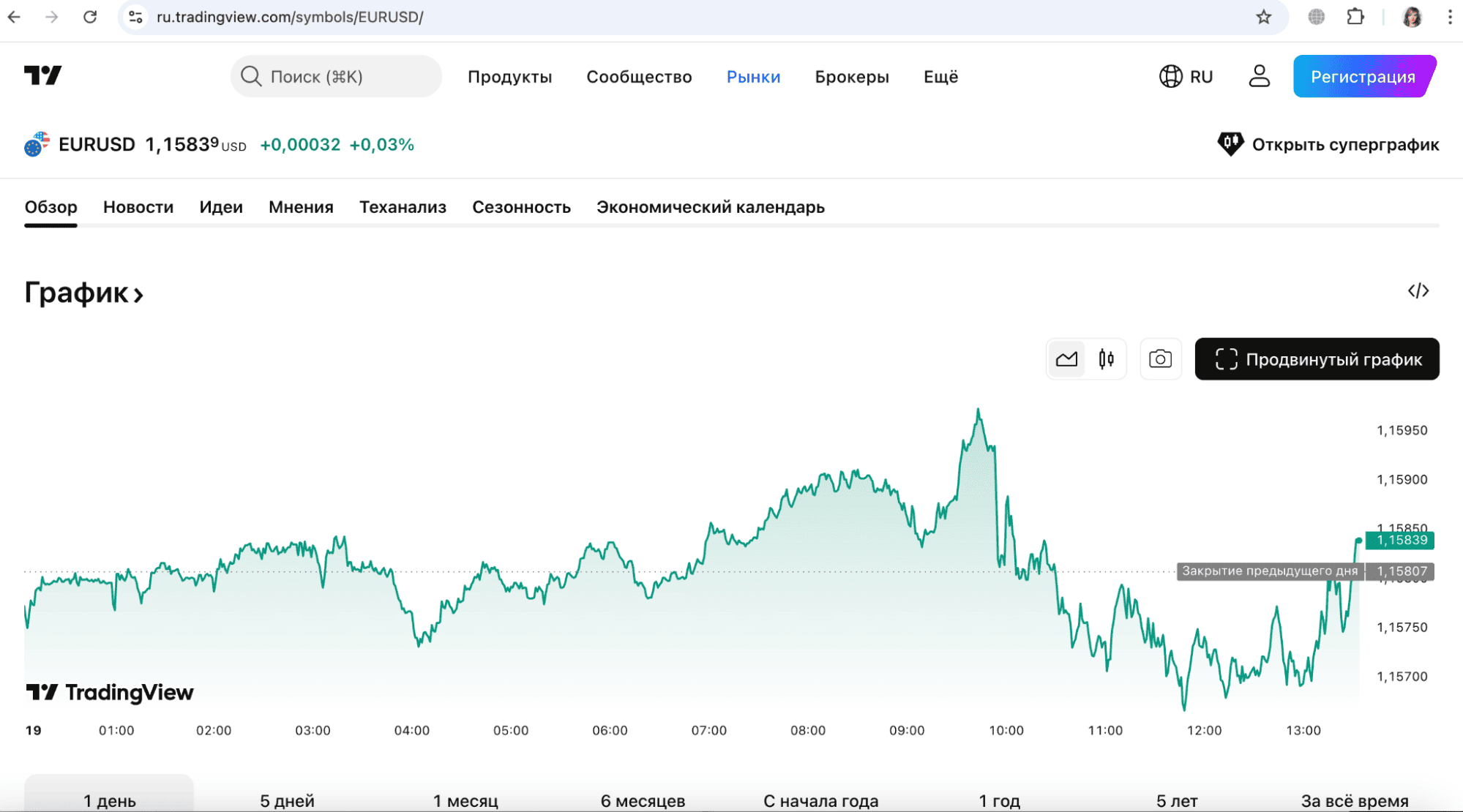This screenshot has width=1463, height=812.
Task: Click the 1,15700 price axis label
Action: 1402,677
